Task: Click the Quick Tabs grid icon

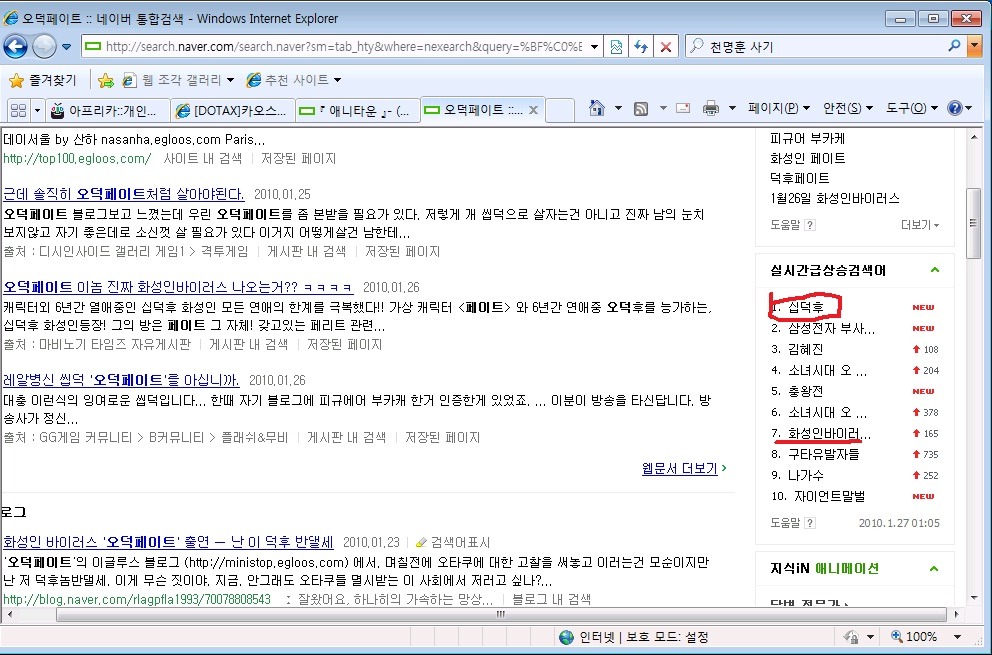Action: coord(18,110)
